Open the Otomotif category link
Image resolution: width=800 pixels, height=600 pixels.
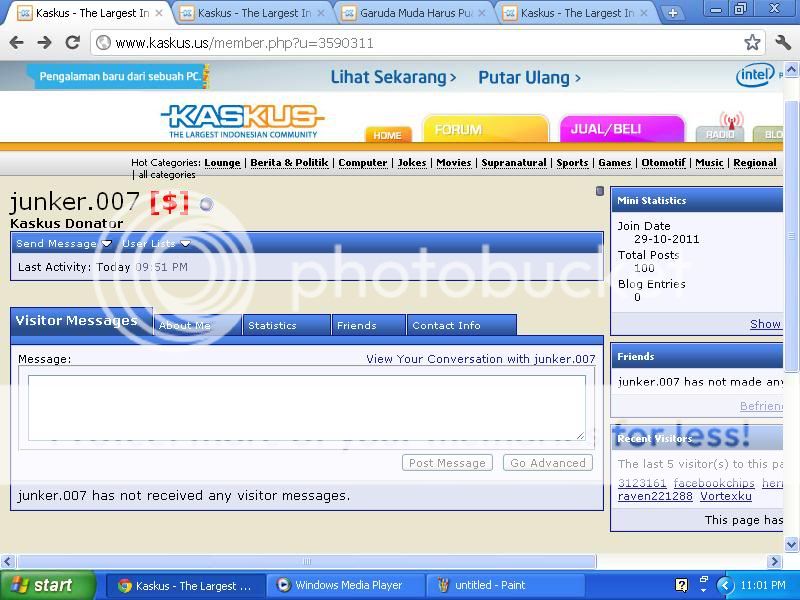click(663, 162)
